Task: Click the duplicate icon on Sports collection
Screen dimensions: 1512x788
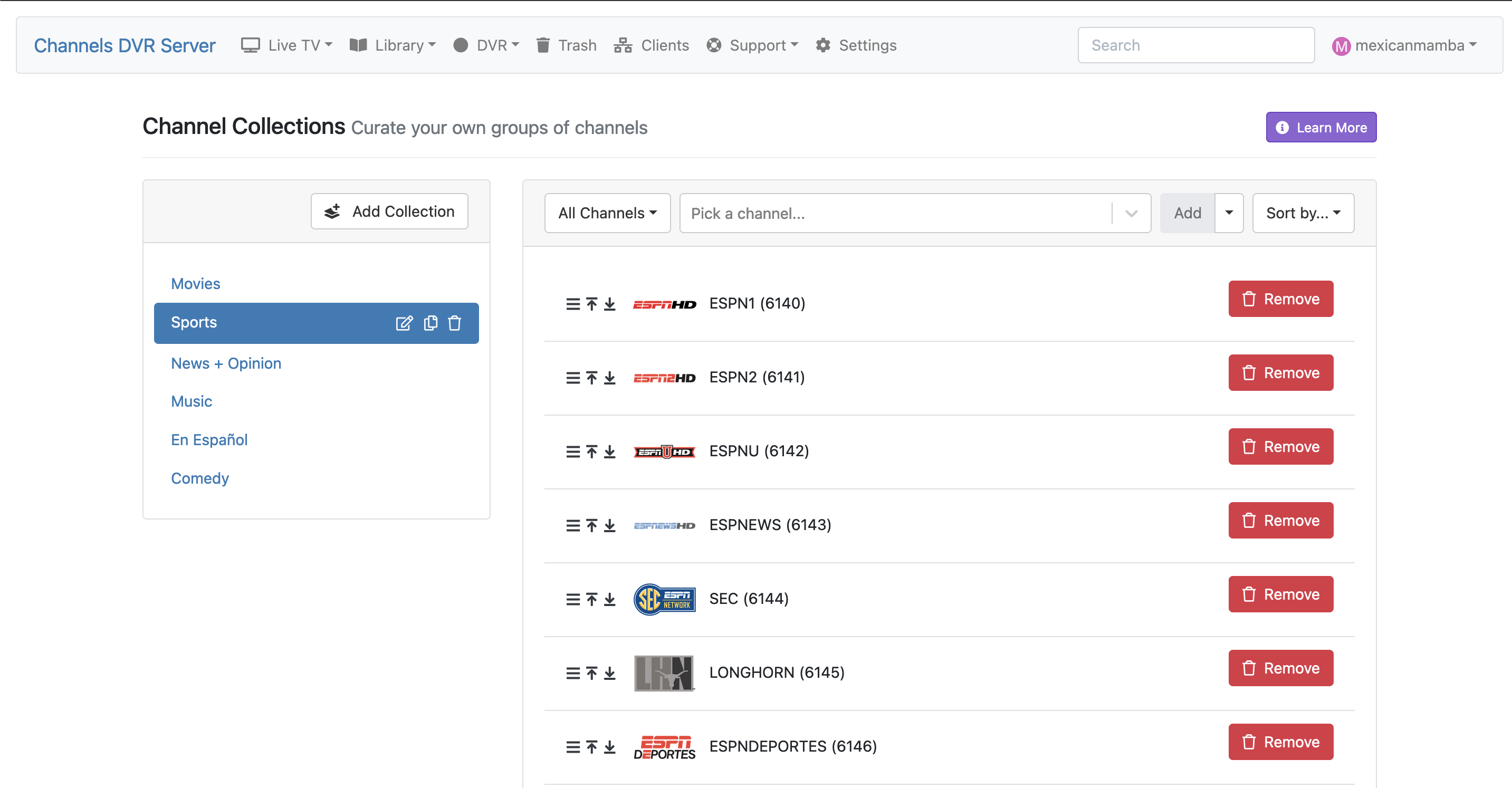Action: pos(430,323)
